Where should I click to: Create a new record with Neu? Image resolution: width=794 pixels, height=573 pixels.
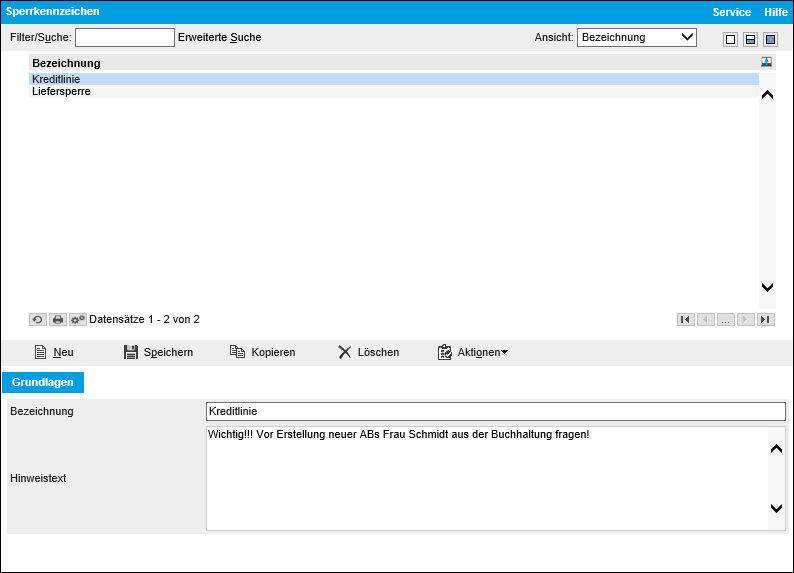tap(54, 352)
